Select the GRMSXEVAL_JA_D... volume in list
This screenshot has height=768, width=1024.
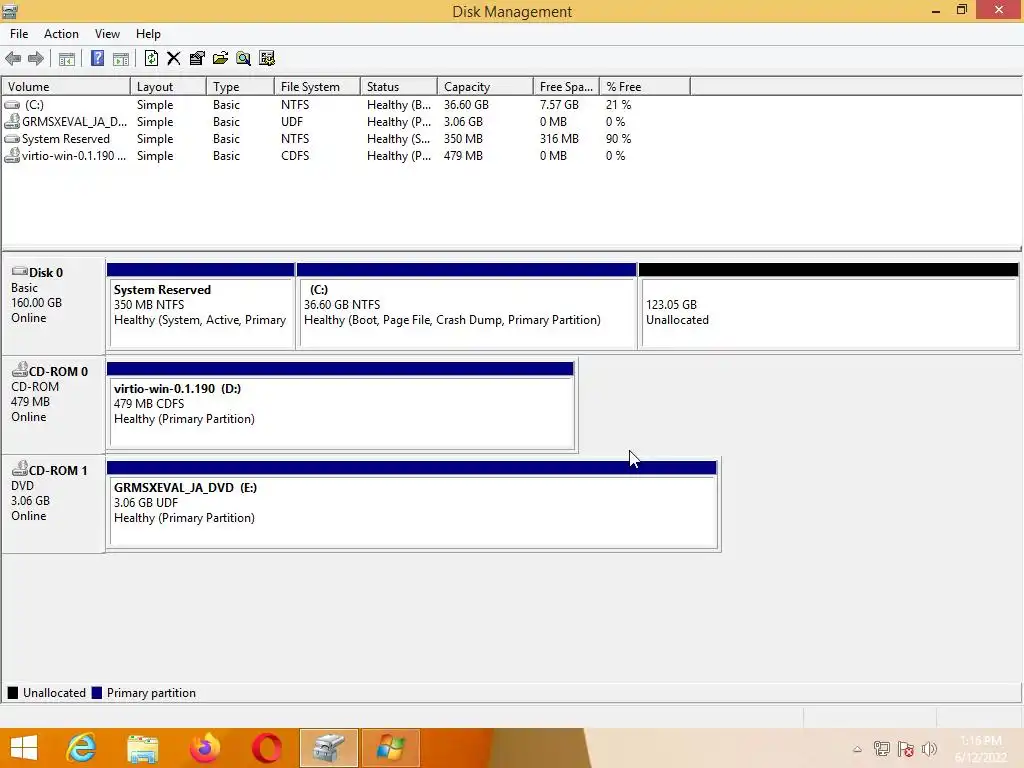(74, 121)
